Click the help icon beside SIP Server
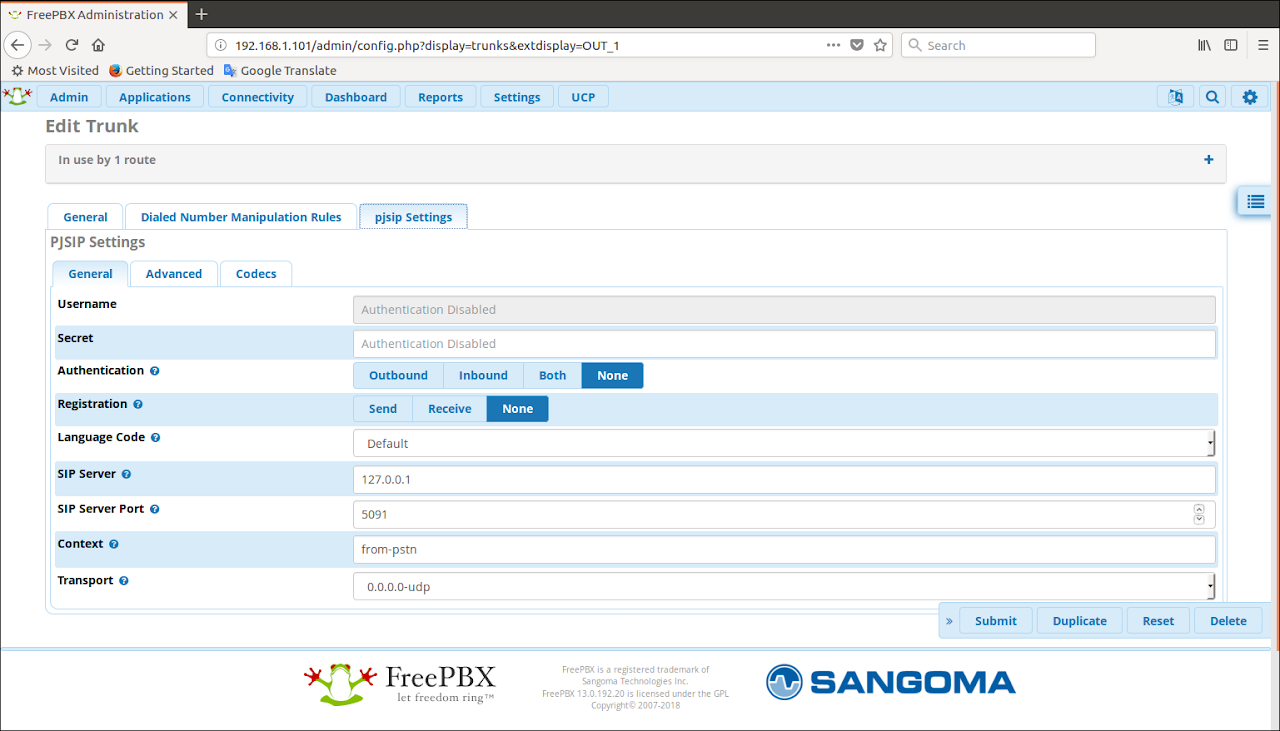Image resolution: width=1280 pixels, height=731 pixels. coord(126,474)
